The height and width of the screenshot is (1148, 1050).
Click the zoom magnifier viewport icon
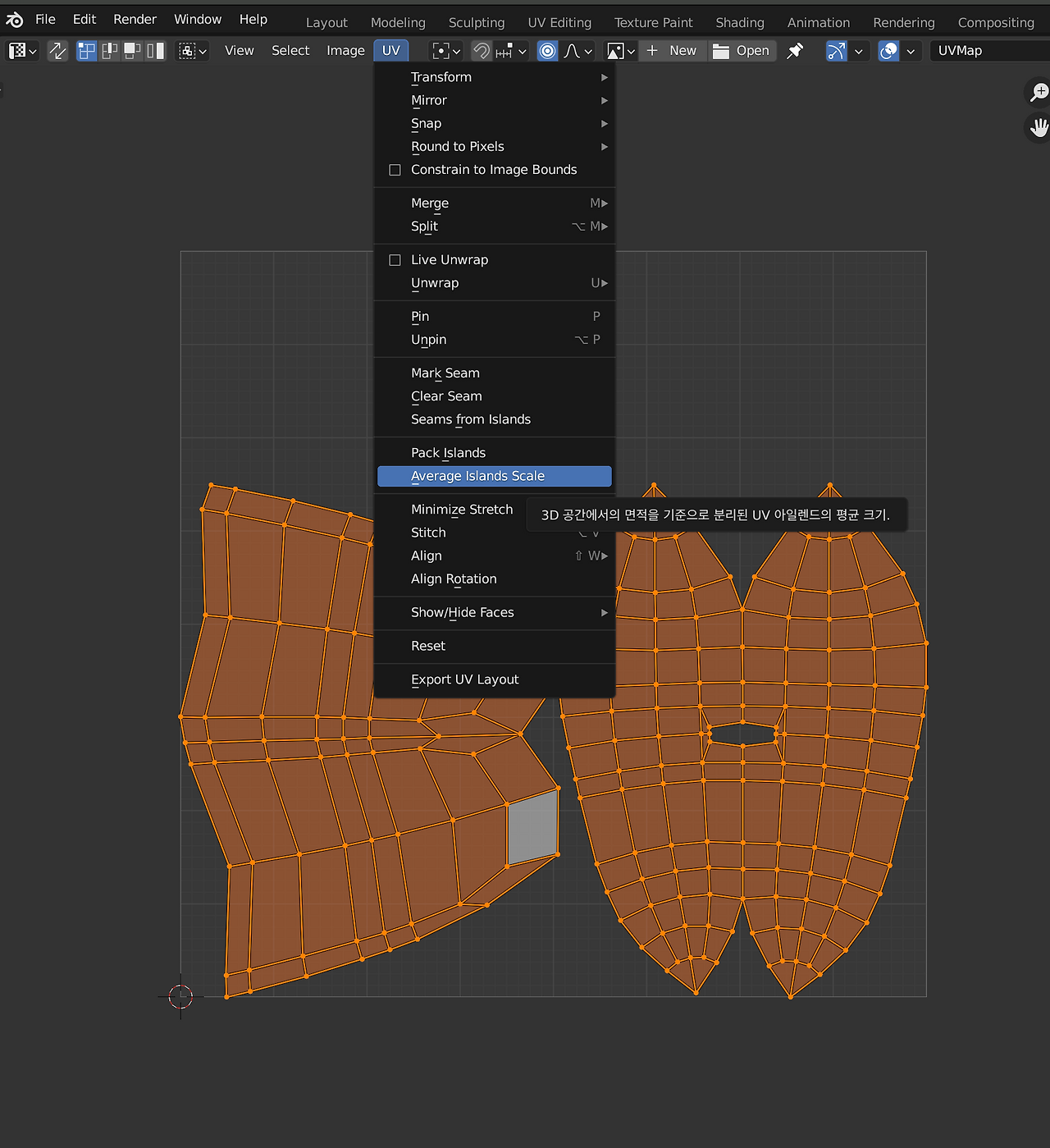pos(1039,92)
